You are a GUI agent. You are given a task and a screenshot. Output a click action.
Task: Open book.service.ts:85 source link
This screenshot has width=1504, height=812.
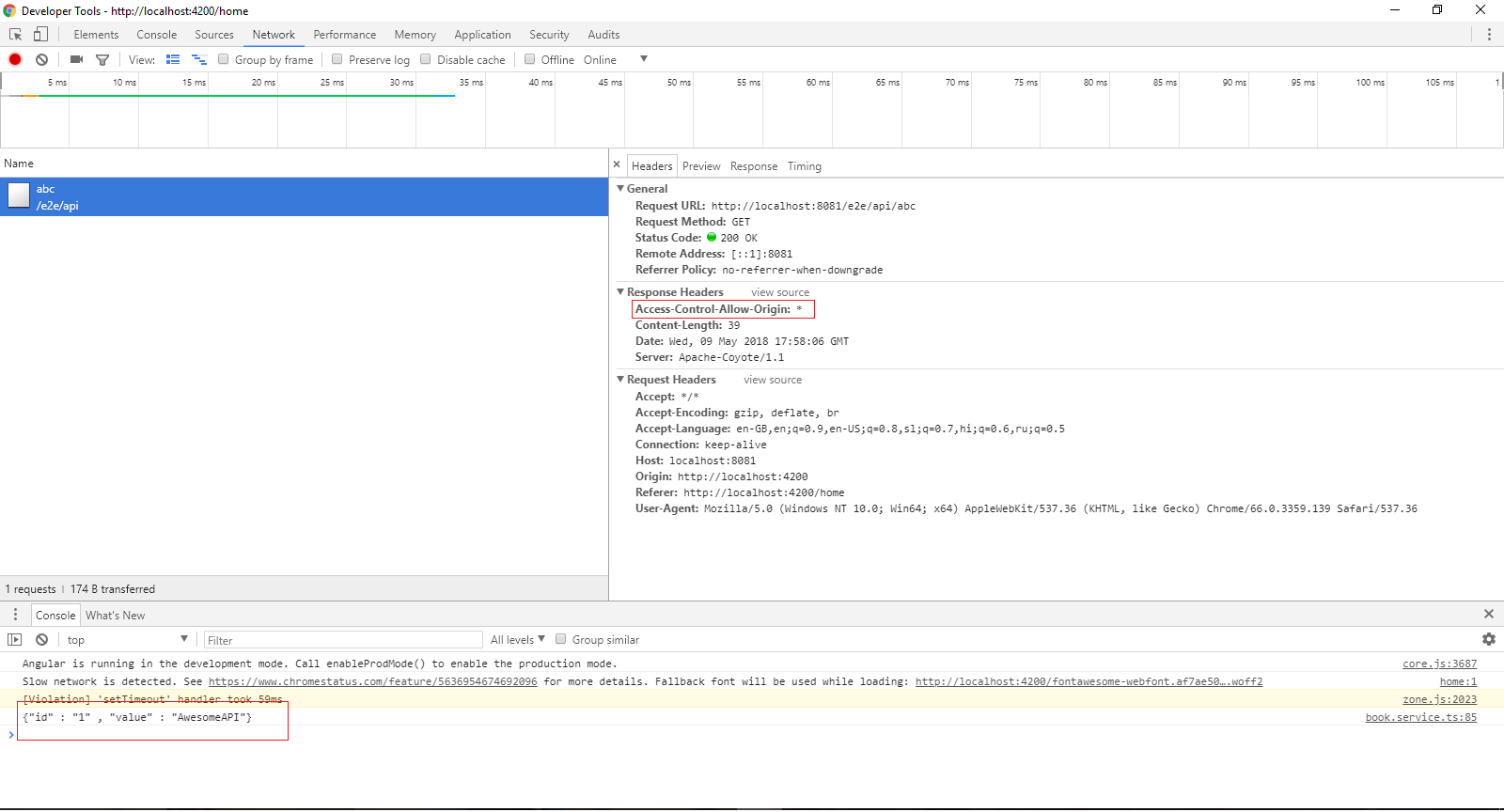(x=1421, y=717)
